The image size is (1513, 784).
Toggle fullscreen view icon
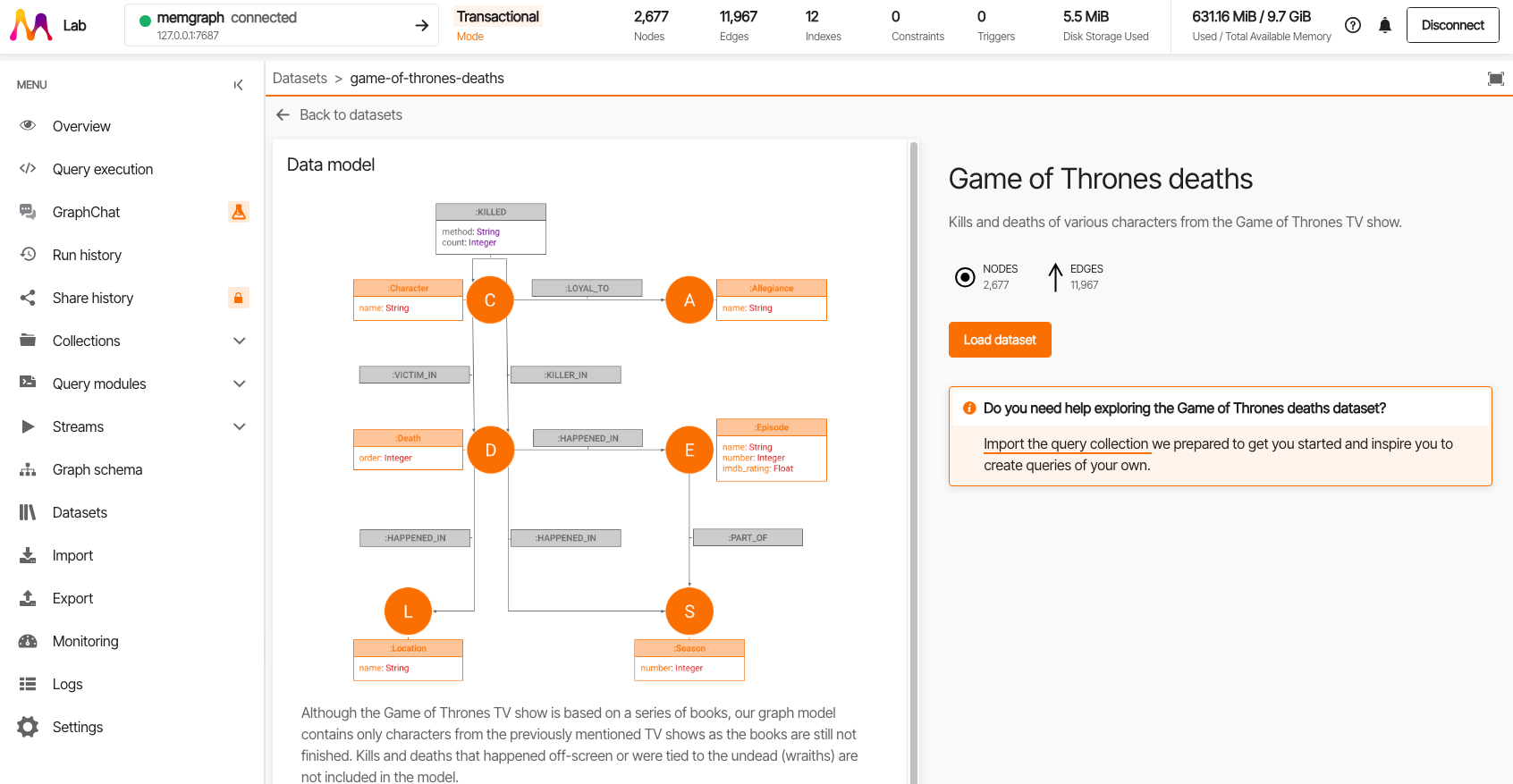tap(1496, 79)
